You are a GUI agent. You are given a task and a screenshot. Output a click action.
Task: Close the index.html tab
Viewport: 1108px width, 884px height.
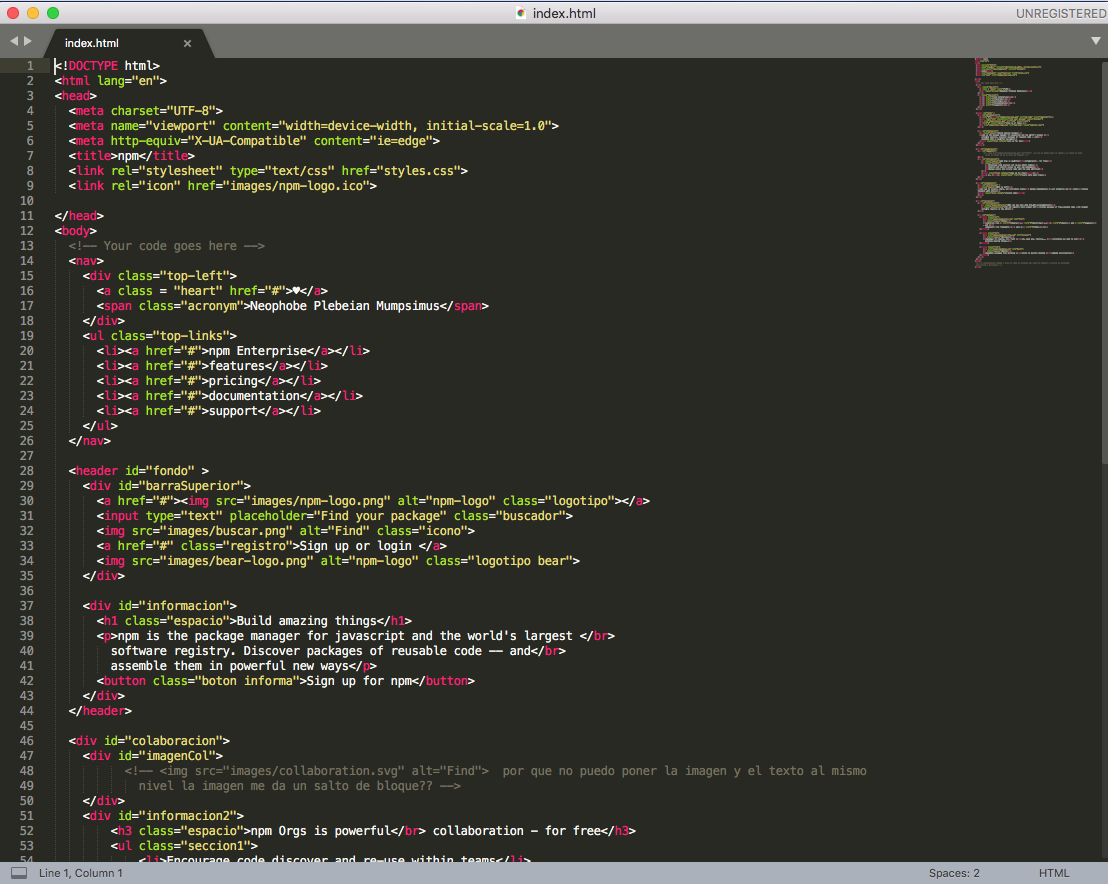click(187, 44)
